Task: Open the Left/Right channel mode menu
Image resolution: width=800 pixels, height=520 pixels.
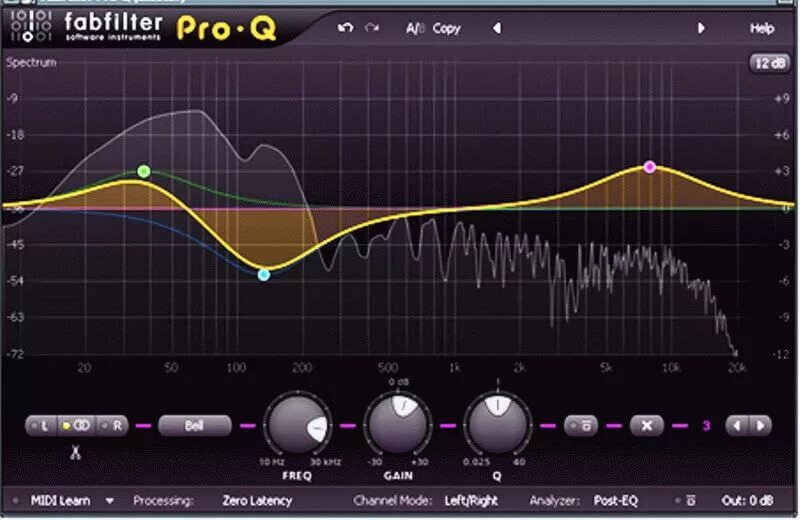Action: 471,501
